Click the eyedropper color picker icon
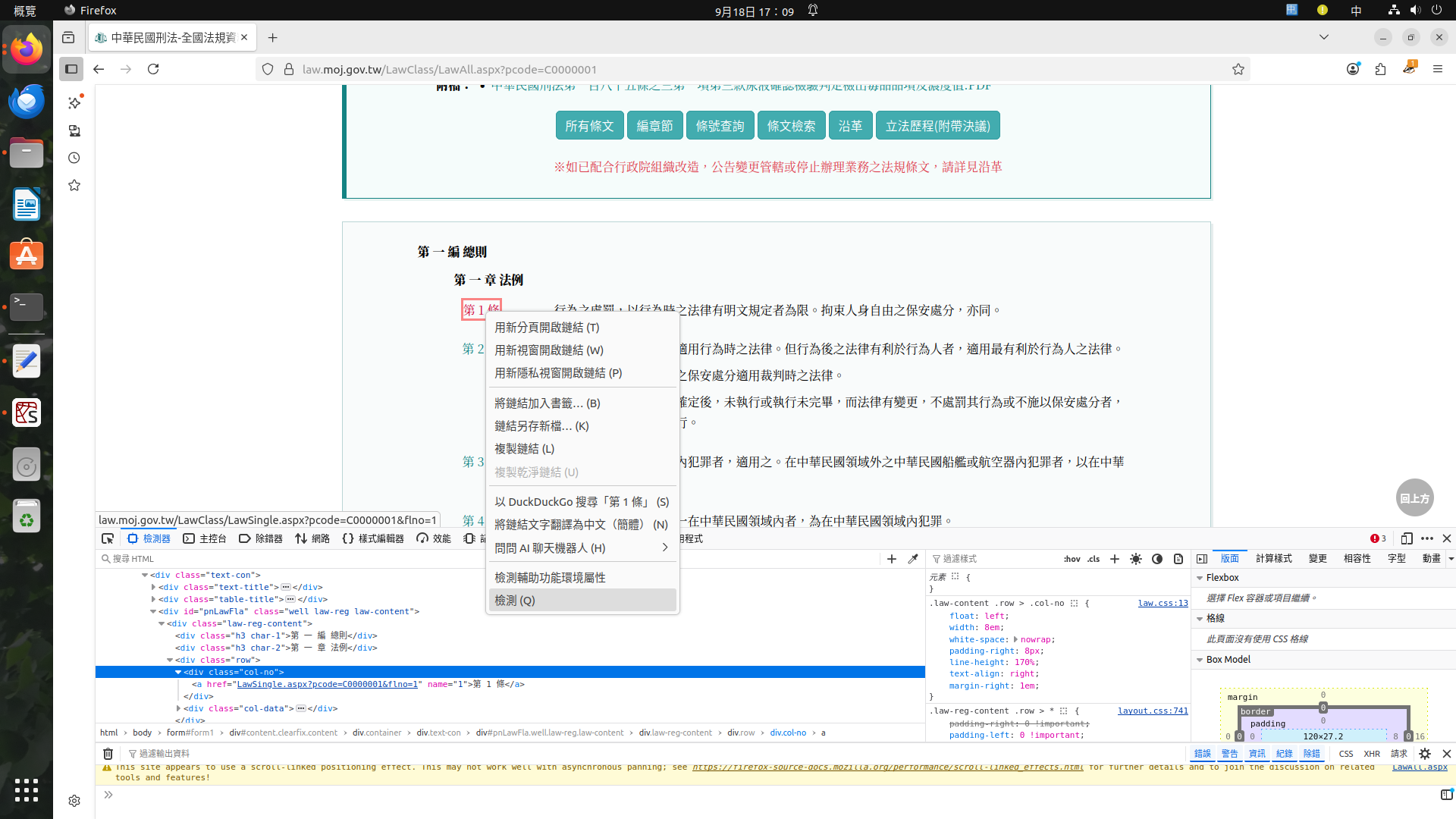 913,559
